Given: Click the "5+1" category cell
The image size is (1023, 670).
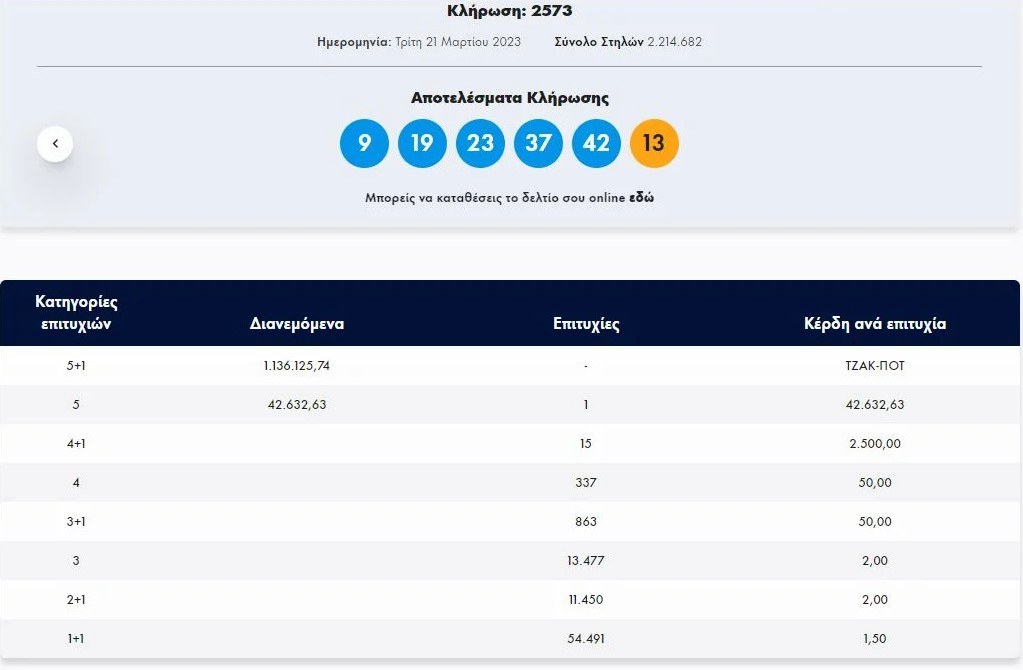Looking at the screenshot, I should pyautogui.click(x=76, y=365).
